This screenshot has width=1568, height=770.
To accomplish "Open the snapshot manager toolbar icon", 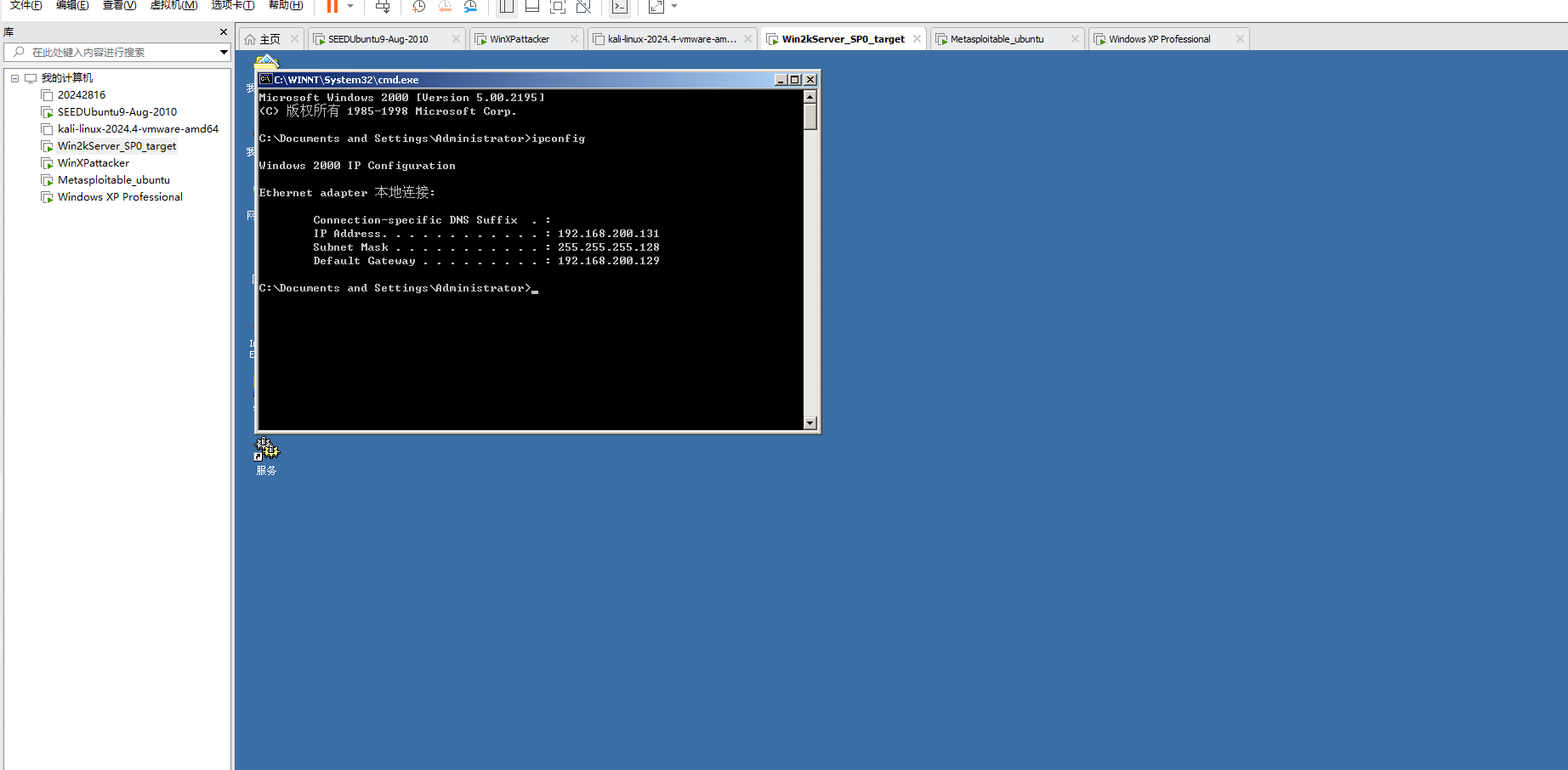I will point(470,7).
